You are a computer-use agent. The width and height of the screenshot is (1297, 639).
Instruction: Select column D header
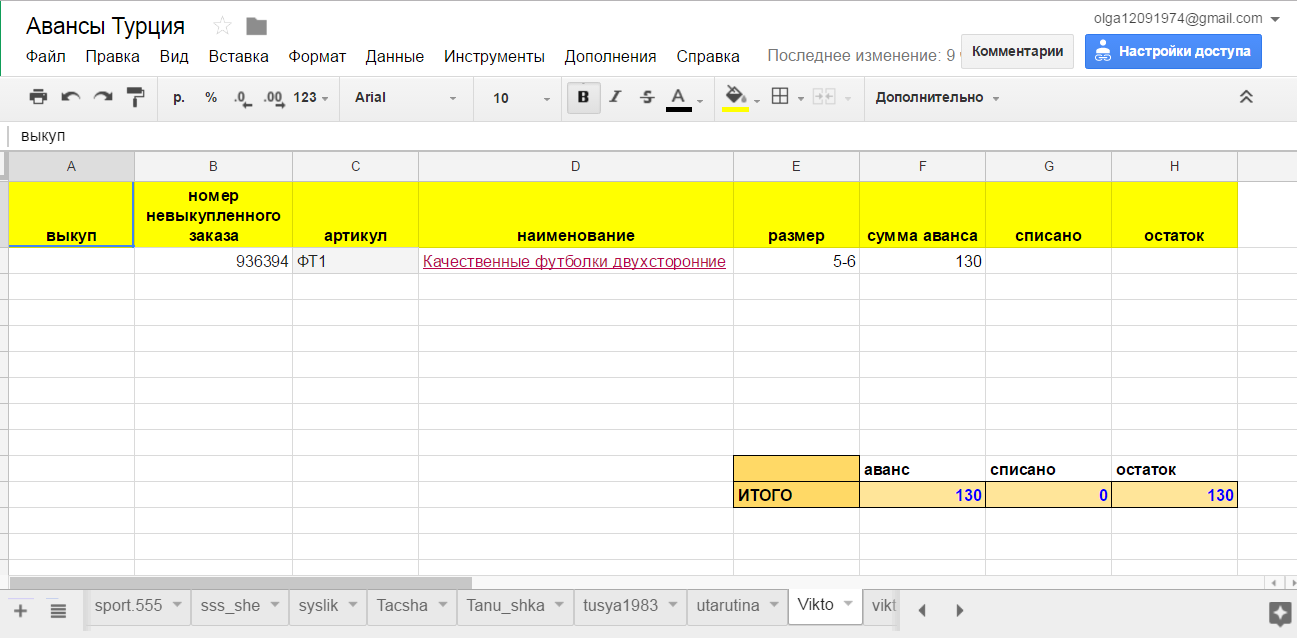576,167
